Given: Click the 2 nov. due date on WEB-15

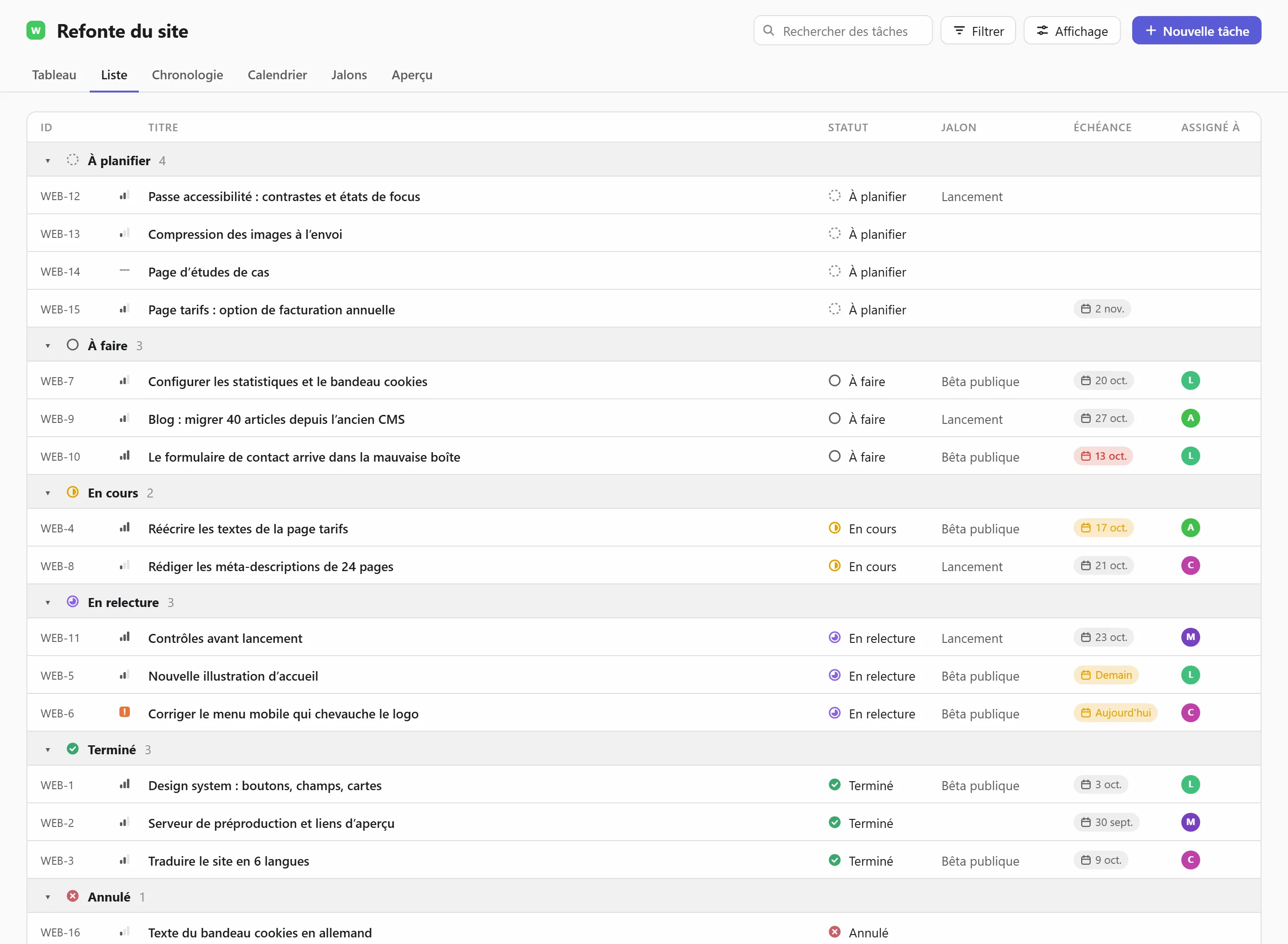Looking at the screenshot, I should [1102, 309].
